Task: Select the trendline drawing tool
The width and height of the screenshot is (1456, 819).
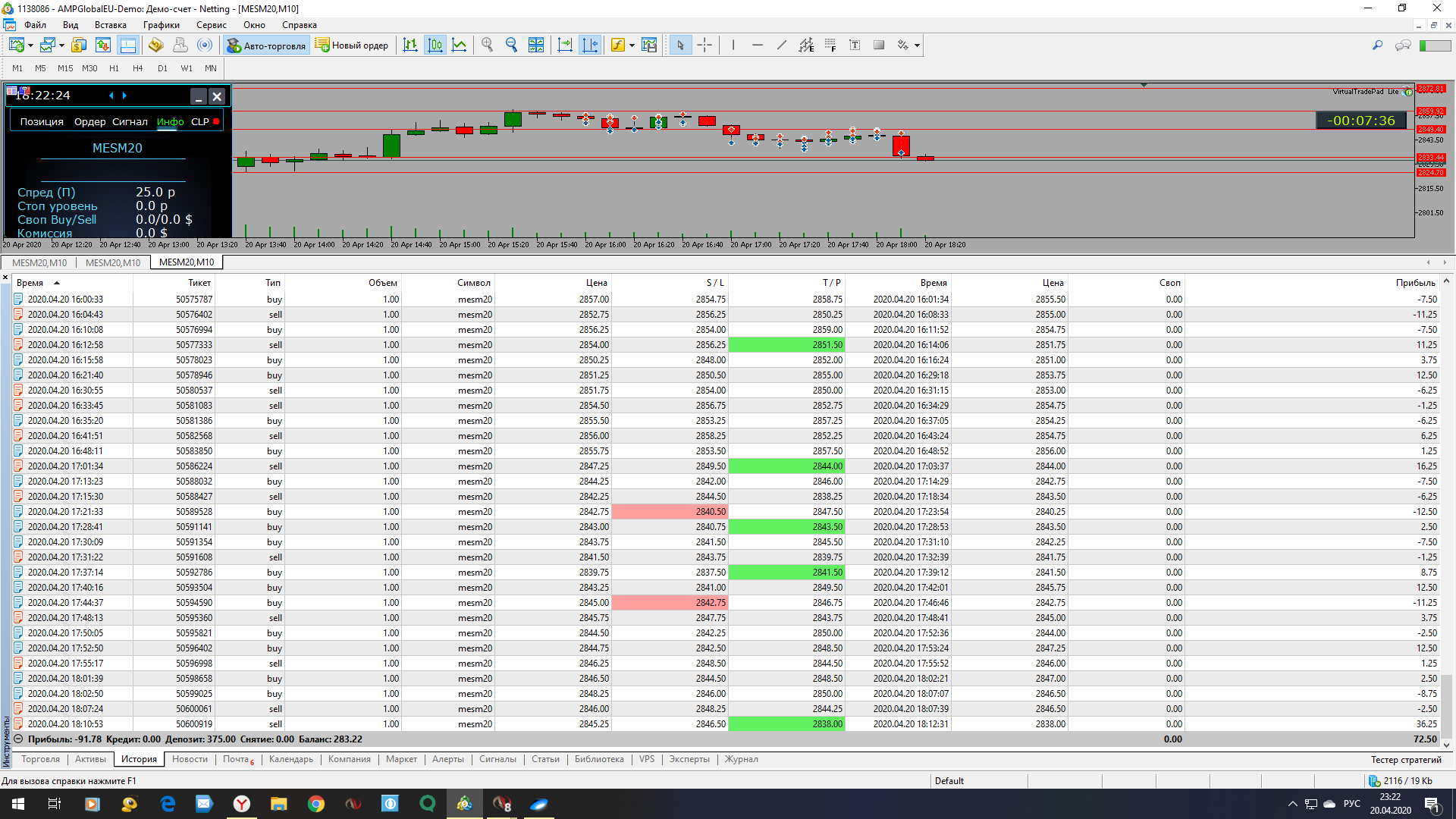Action: click(x=781, y=45)
